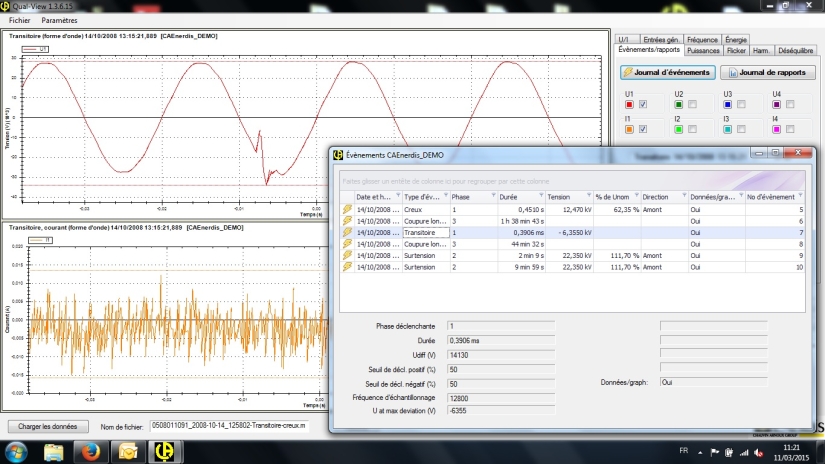
Task: Click the Évènements window title icon
Action: pos(338,155)
